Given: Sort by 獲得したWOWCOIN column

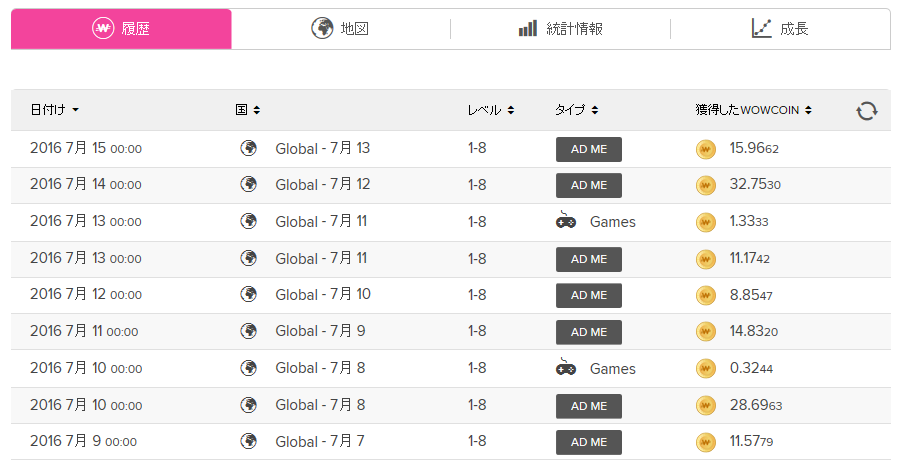Looking at the screenshot, I should 753,110.
